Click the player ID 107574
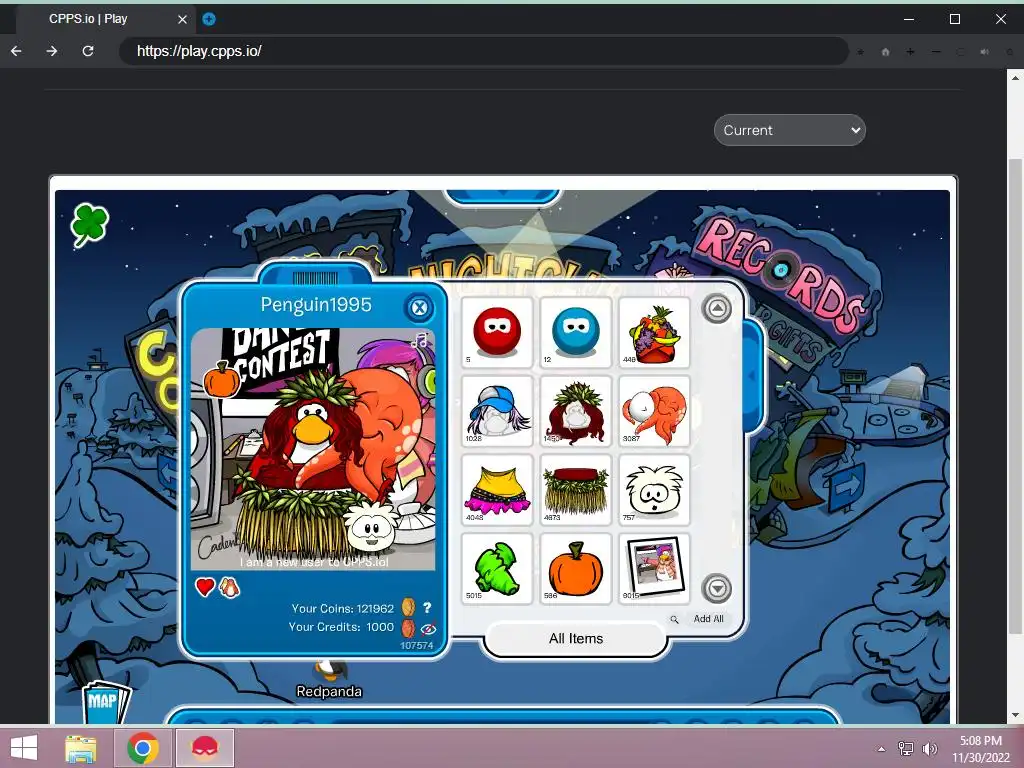 [x=417, y=645]
